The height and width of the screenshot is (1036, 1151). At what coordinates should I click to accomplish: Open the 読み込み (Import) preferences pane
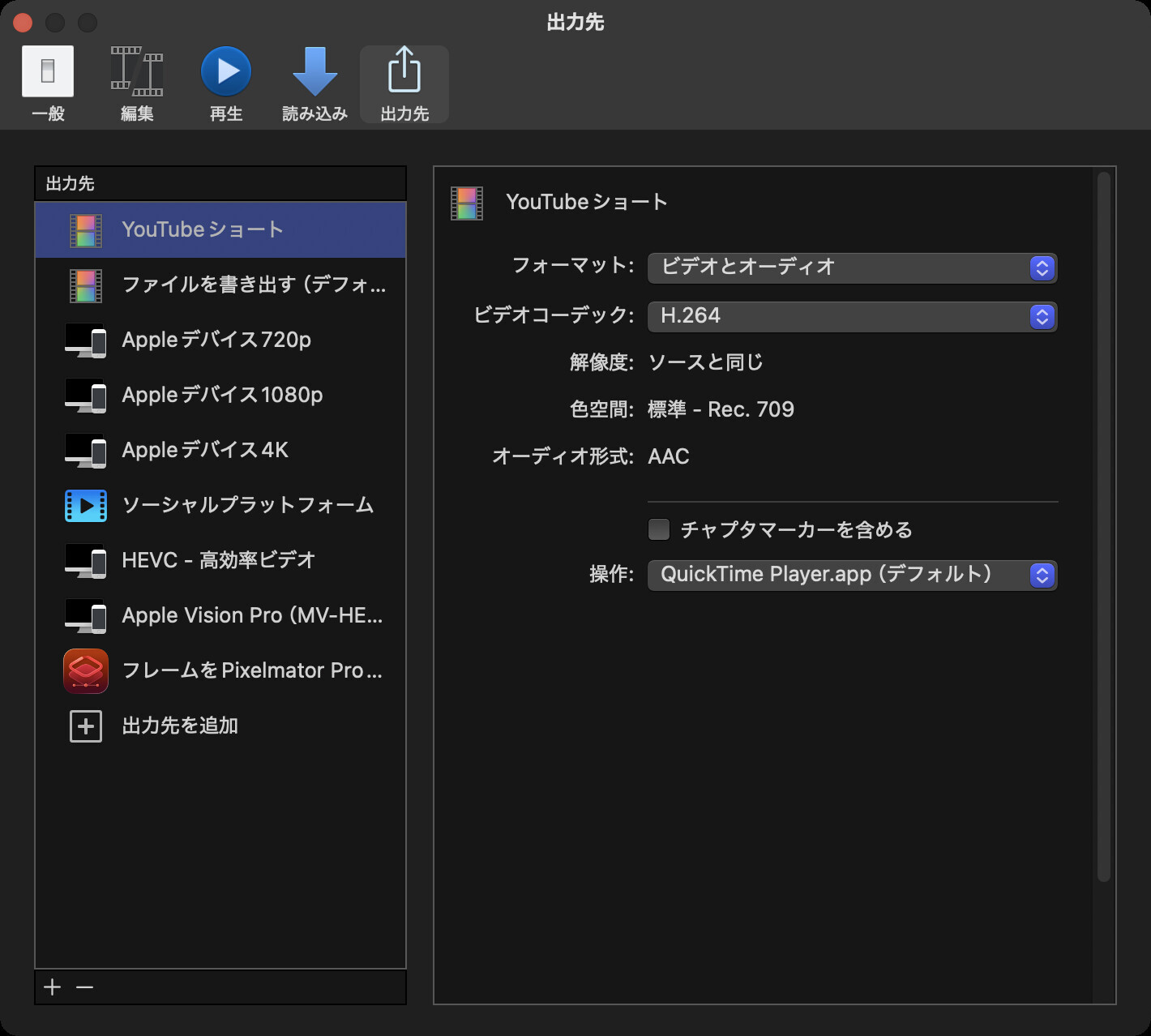point(314,83)
